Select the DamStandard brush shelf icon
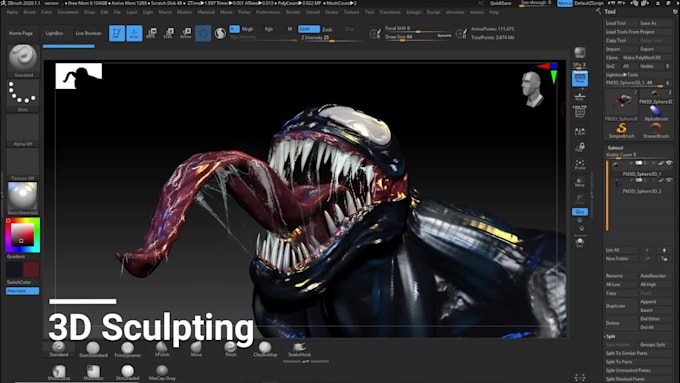680x383 pixels. point(93,349)
